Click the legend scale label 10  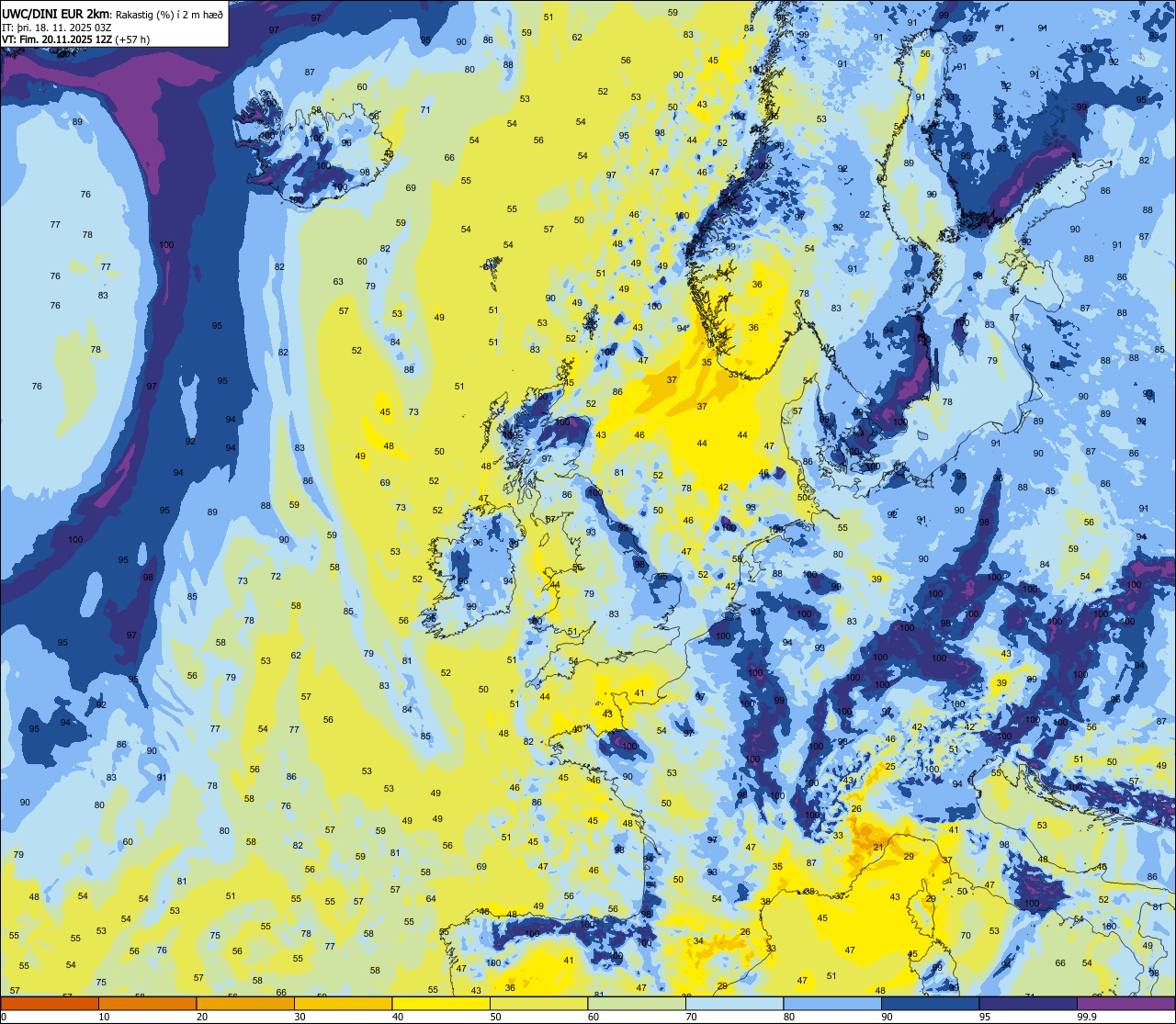[x=104, y=1017]
